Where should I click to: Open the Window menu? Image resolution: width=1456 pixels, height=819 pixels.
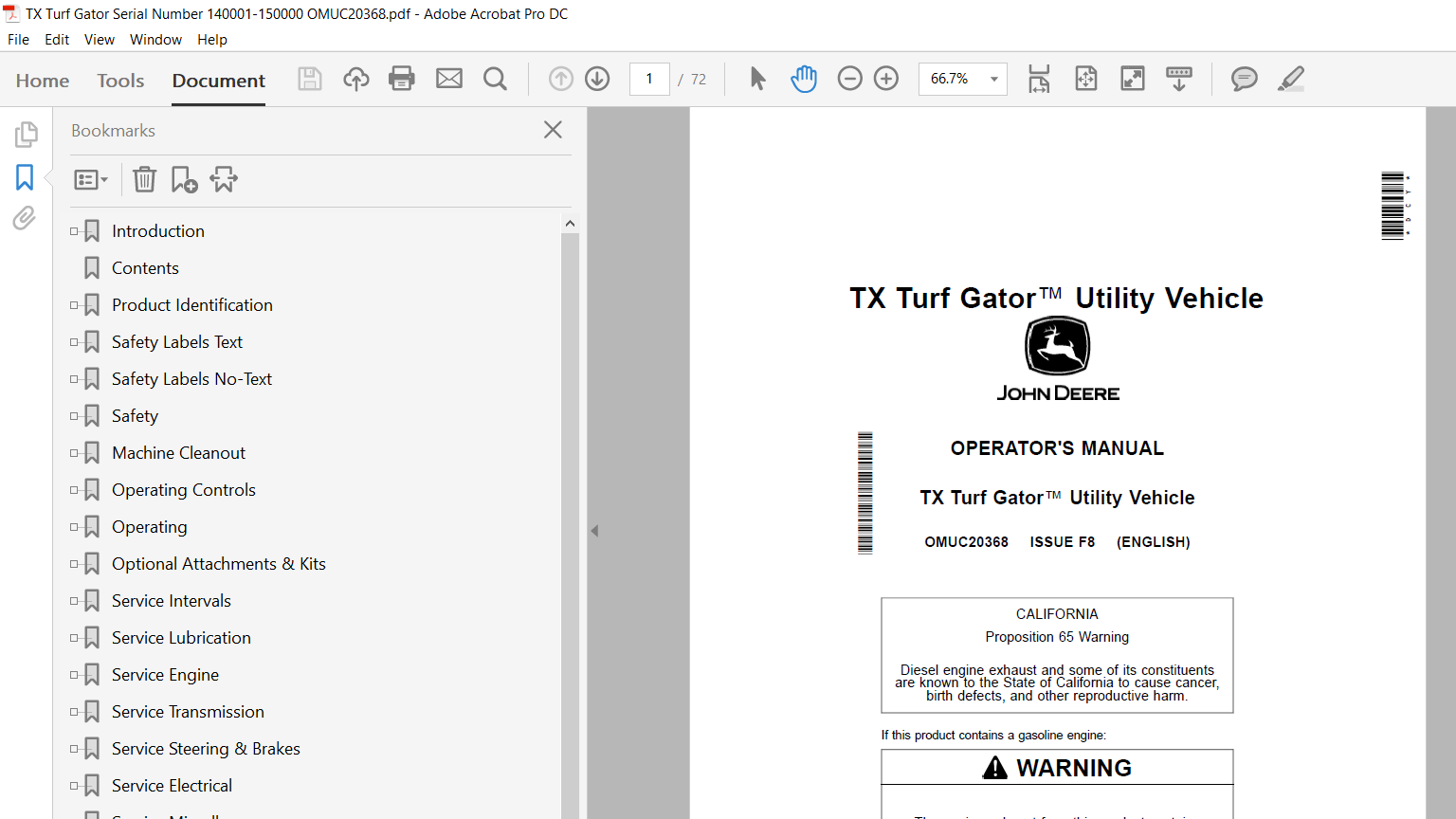(155, 40)
